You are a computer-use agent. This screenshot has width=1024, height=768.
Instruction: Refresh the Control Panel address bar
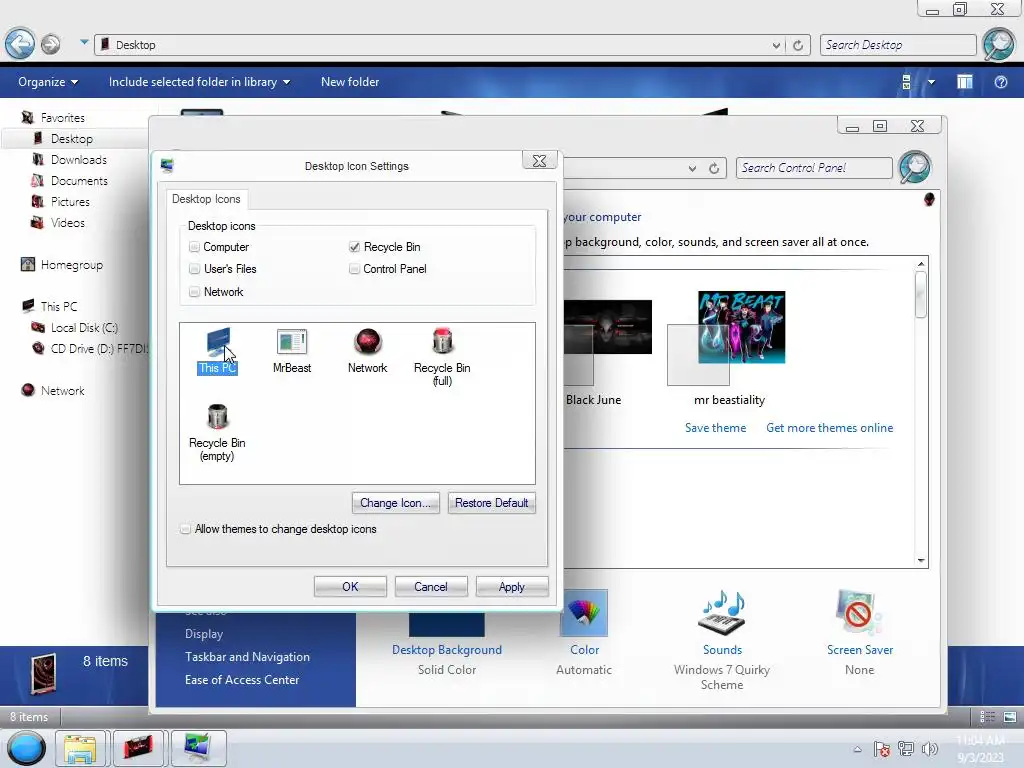[714, 168]
